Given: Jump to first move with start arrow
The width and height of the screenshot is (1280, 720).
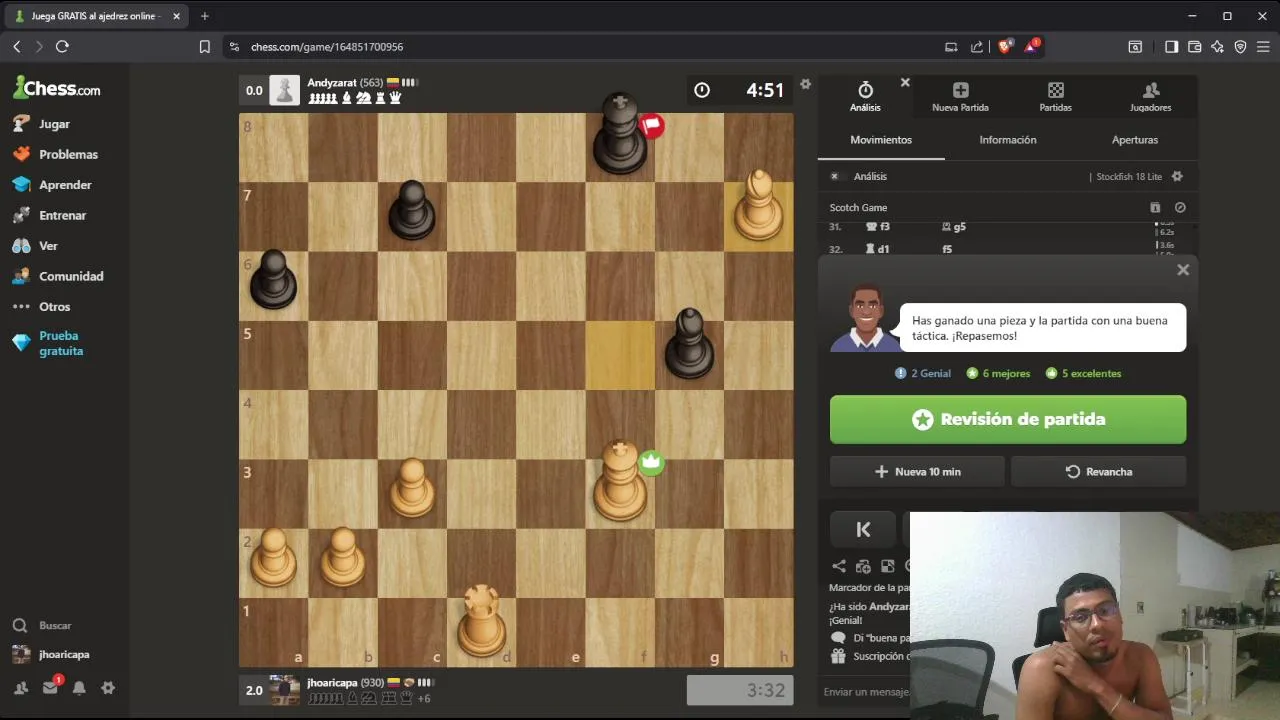Looking at the screenshot, I should click(x=864, y=530).
